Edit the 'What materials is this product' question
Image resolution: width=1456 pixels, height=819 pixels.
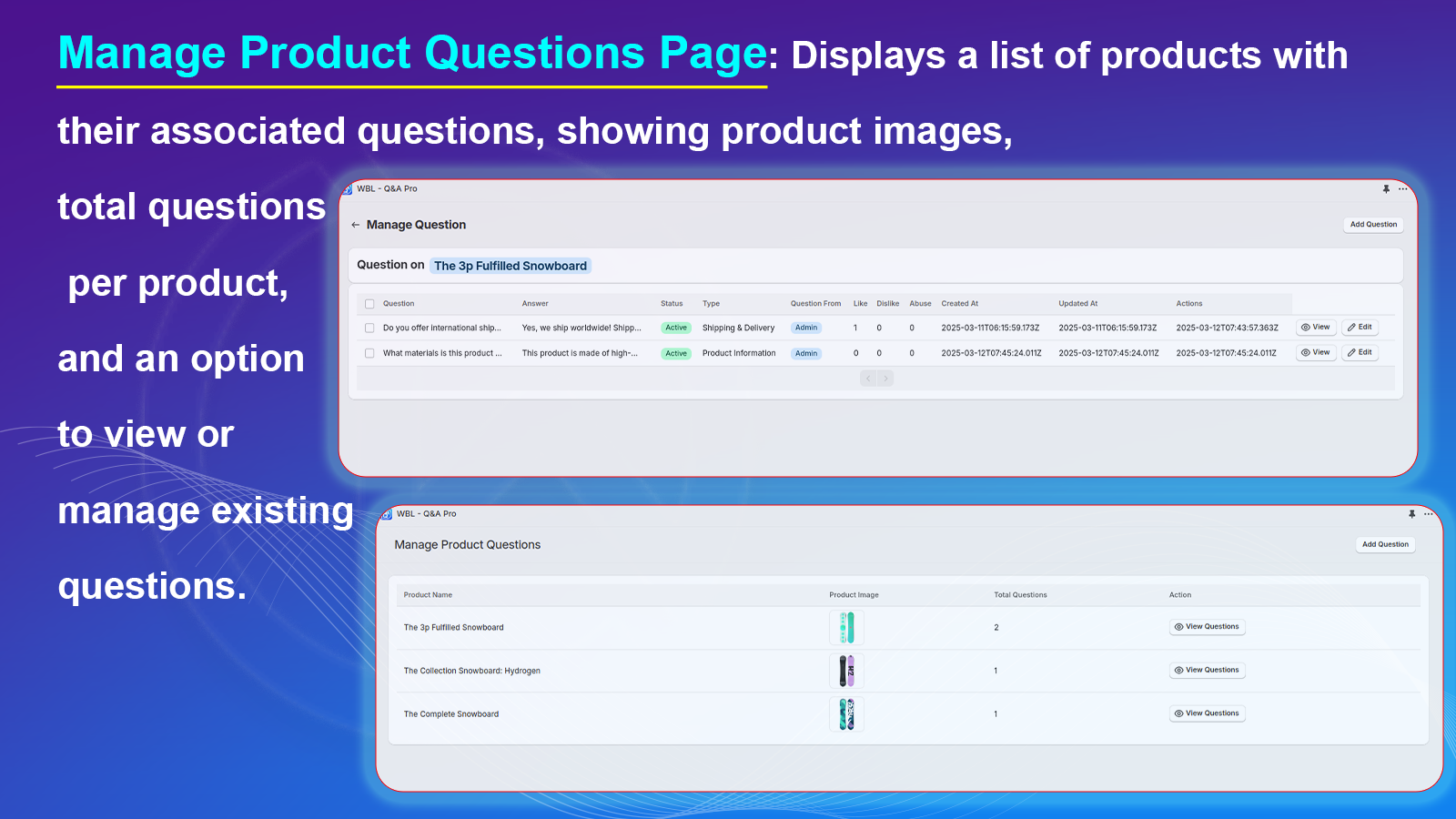click(x=1360, y=353)
